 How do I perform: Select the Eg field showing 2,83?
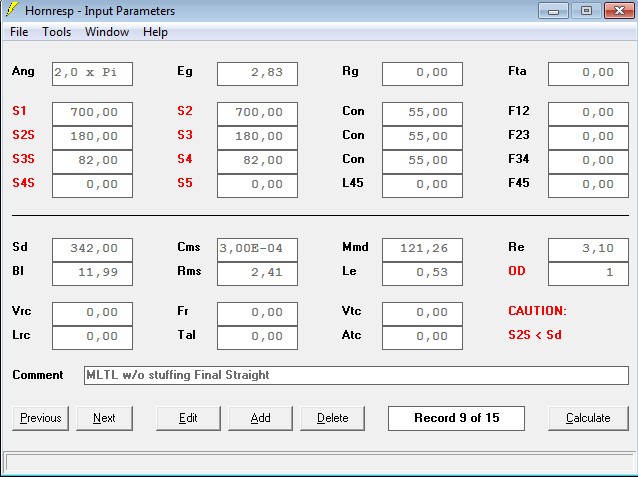pos(257,74)
